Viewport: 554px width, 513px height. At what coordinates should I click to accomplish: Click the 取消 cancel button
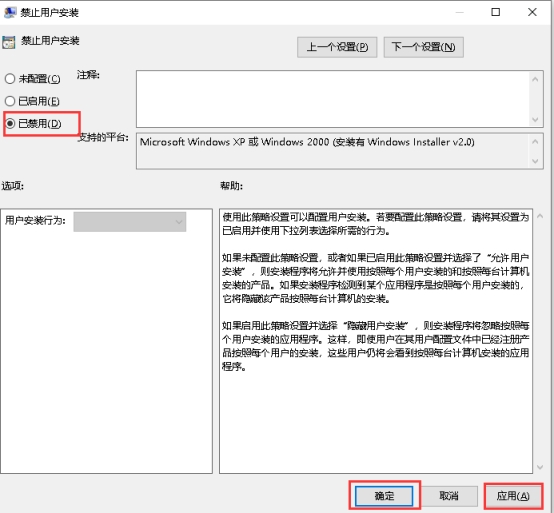449,496
